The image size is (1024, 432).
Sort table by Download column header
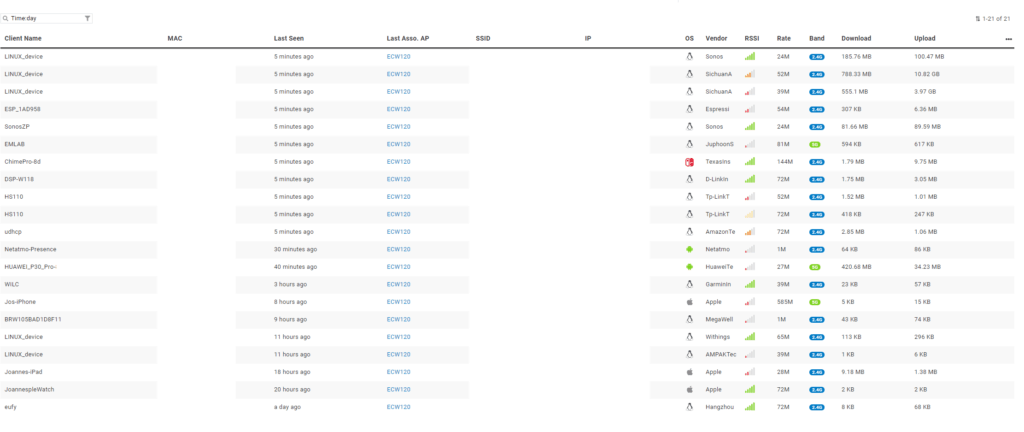[x=856, y=38]
